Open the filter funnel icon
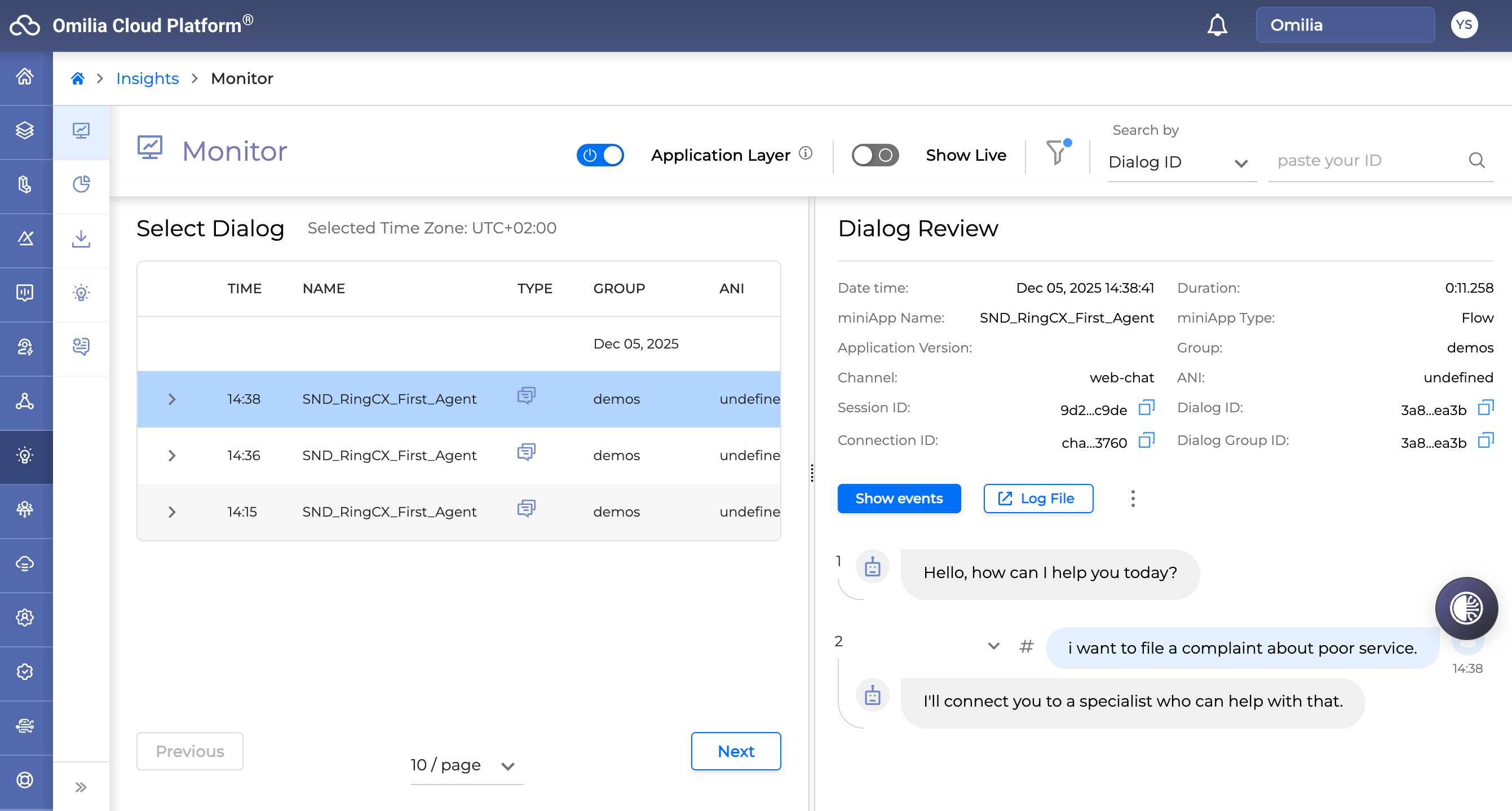This screenshot has width=1512, height=811. pos(1056,153)
